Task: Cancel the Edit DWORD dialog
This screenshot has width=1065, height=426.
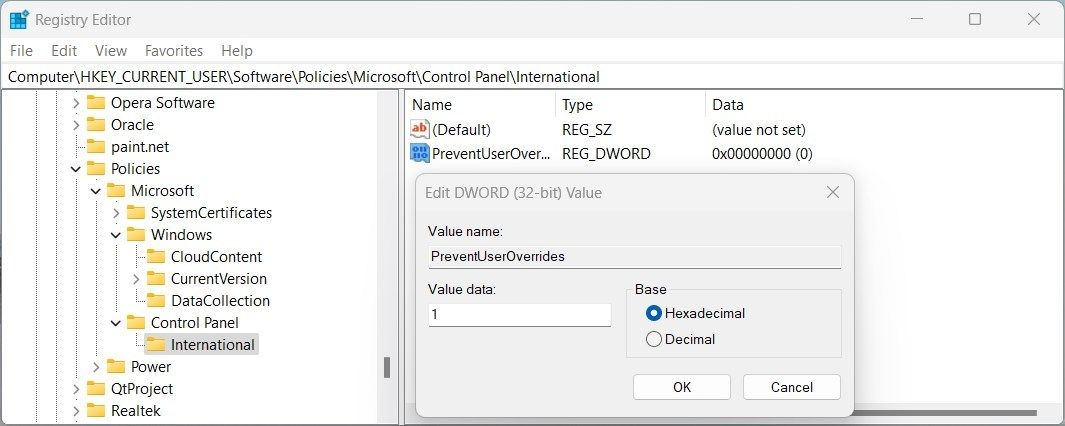Action: [x=792, y=387]
